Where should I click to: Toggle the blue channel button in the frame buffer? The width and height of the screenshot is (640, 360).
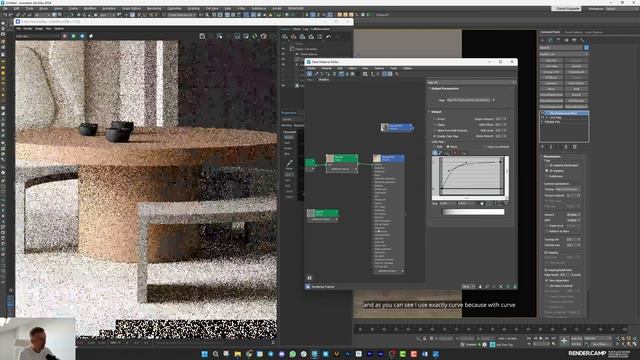click(82, 36)
